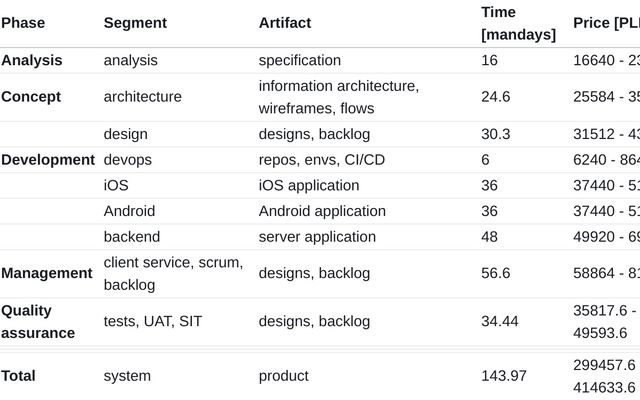The width and height of the screenshot is (640, 400).
Task: Click the Phase column header
Action: pos(23,23)
